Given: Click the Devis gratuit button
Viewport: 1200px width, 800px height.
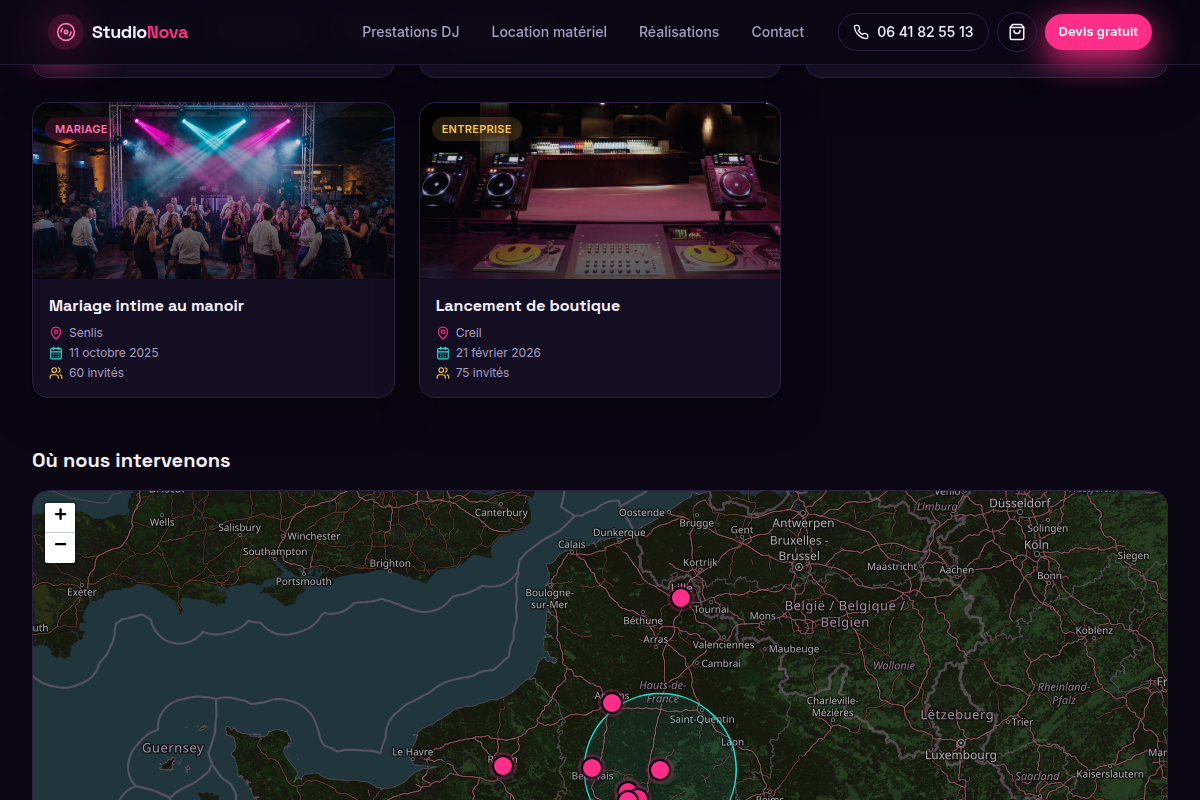Looking at the screenshot, I should point(1098,32).
